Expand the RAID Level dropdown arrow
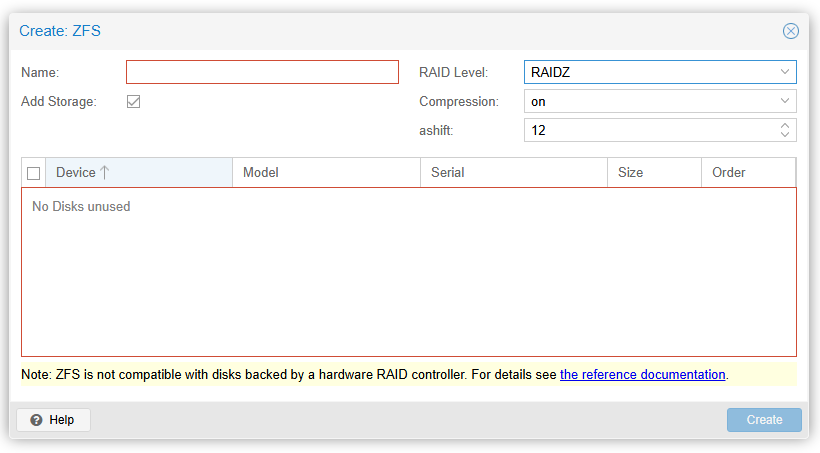Viewport: 820px width, 453px height. tap(785, 72)
